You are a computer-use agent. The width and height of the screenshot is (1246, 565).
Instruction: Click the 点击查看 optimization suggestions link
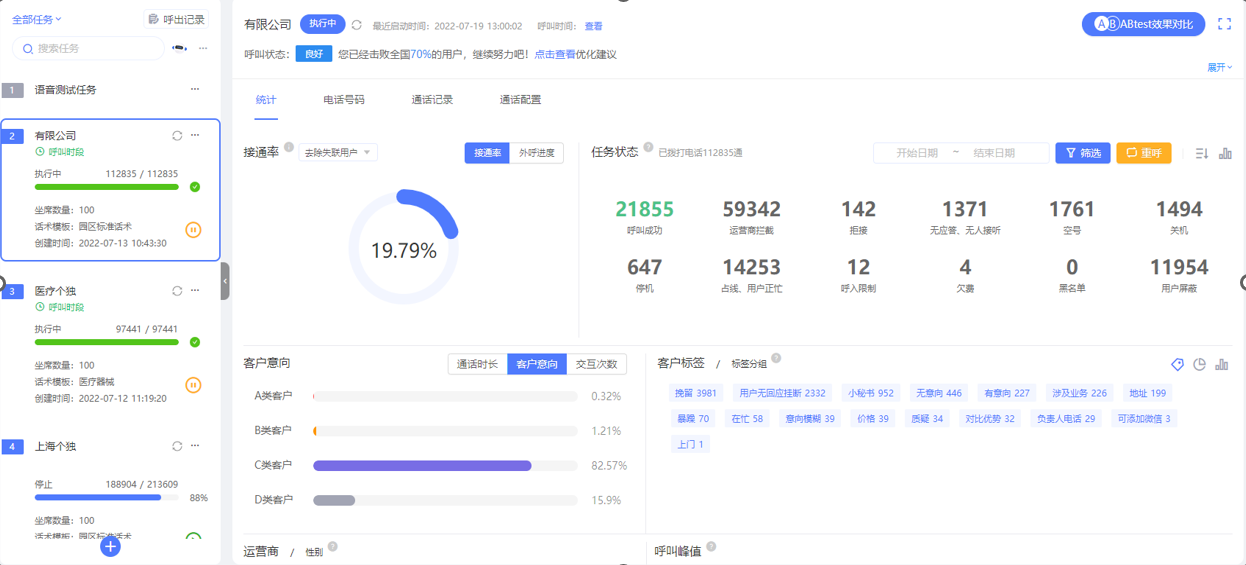[x=554, y=54]
